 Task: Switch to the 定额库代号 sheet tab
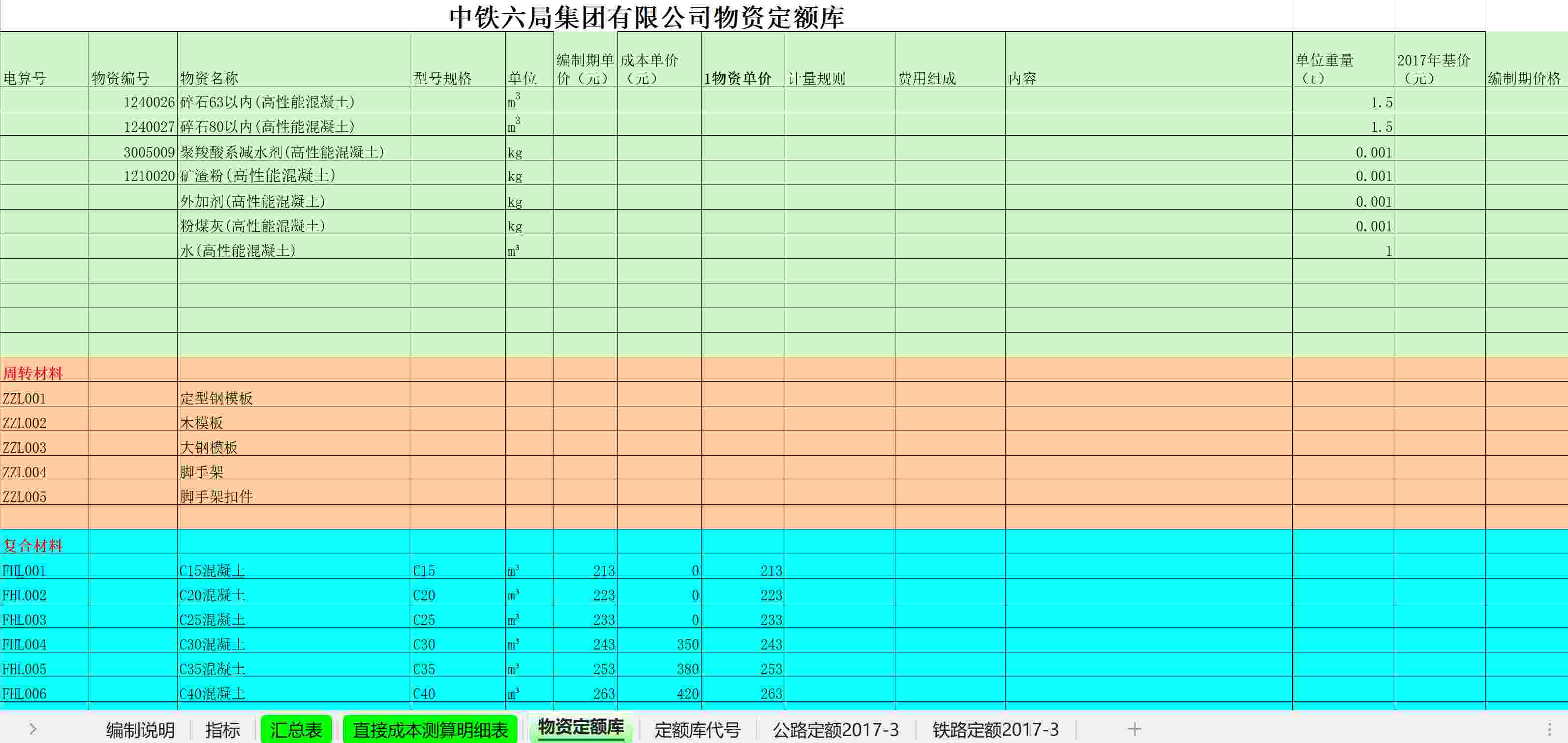[697, 729]
